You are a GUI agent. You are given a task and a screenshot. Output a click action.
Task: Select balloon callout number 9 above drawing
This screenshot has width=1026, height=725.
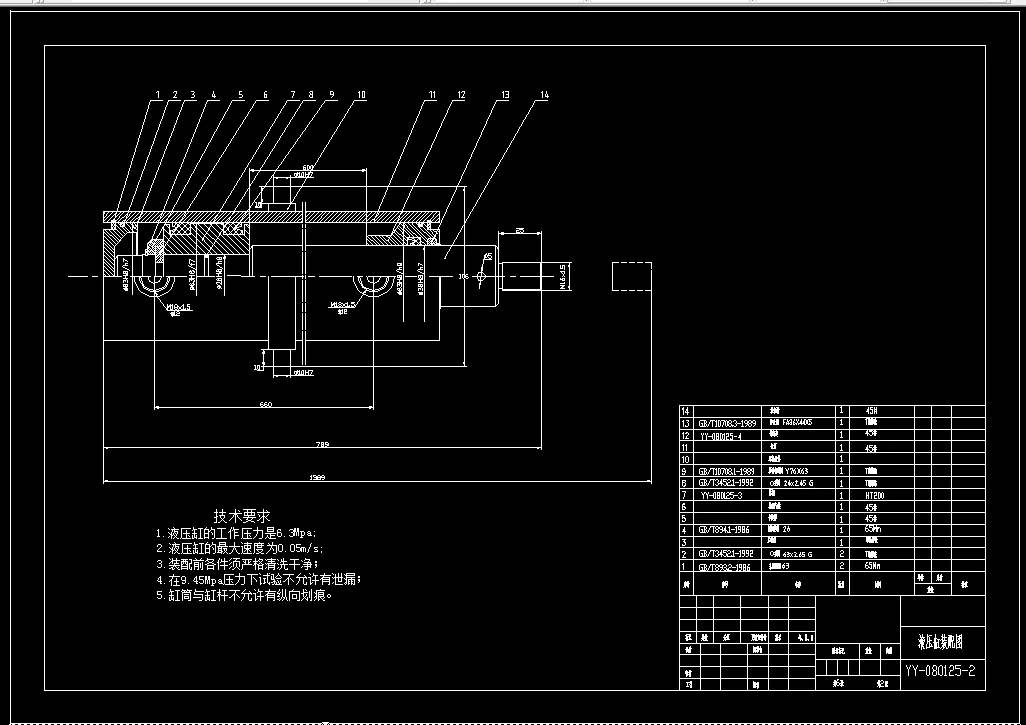(x=332, y=95)
